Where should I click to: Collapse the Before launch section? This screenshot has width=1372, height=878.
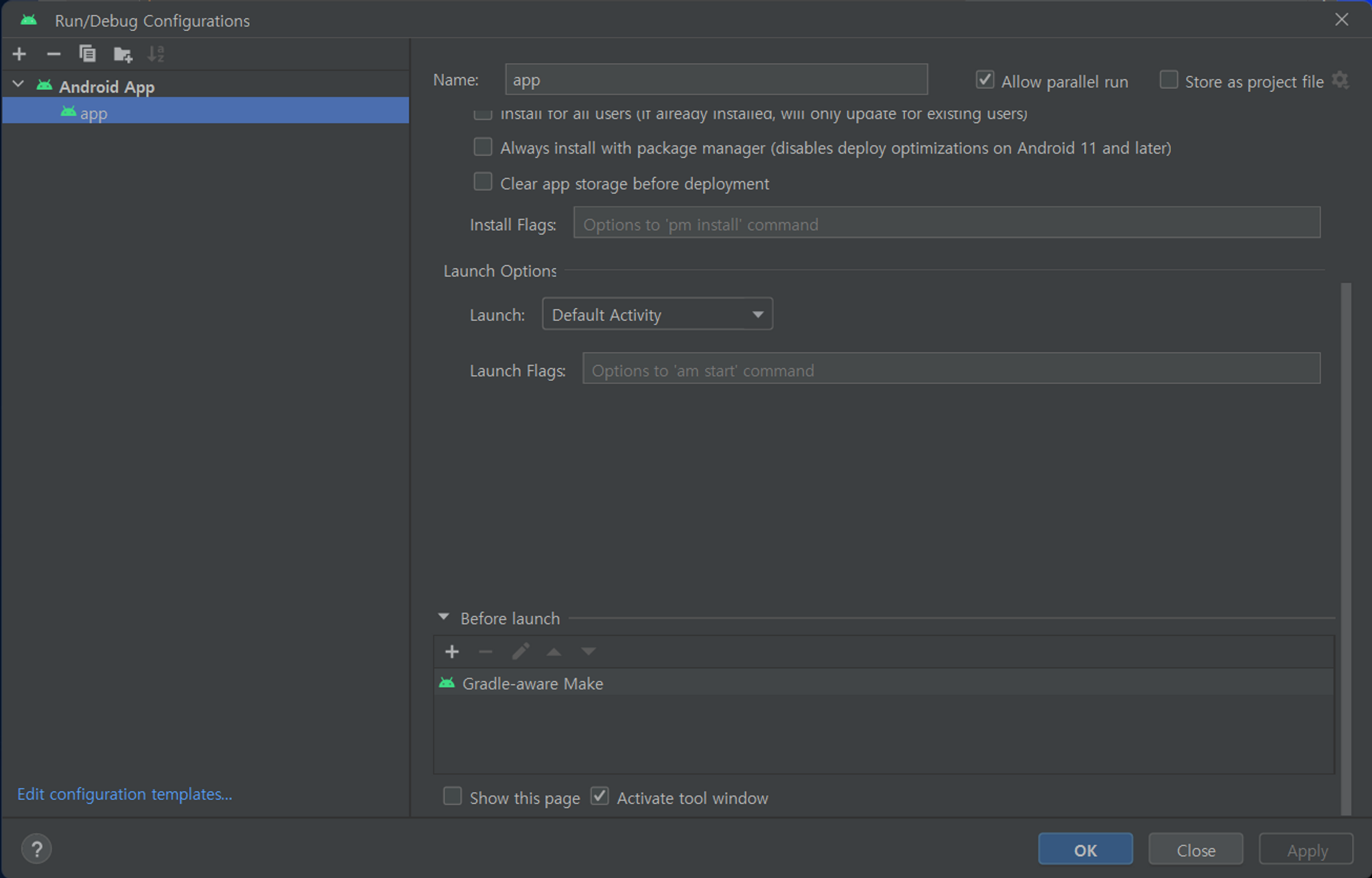tap(444, 617)
